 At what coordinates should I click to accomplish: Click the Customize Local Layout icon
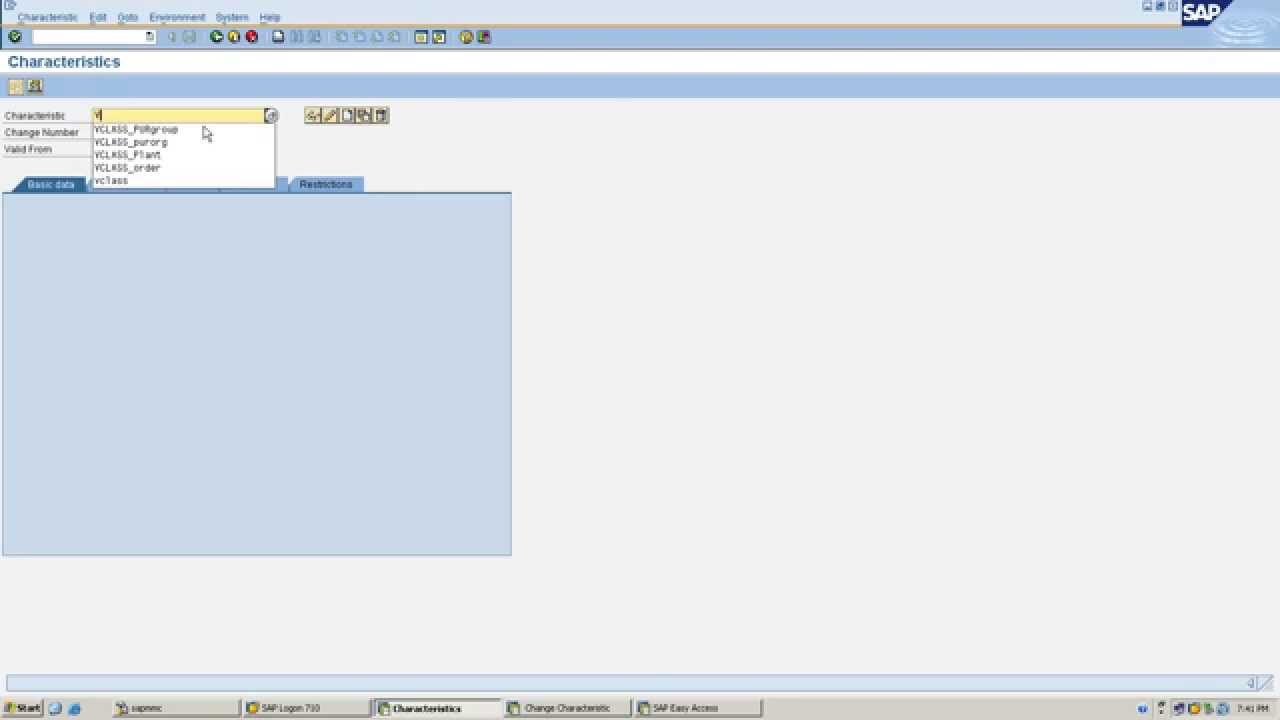tap(484, 37)
